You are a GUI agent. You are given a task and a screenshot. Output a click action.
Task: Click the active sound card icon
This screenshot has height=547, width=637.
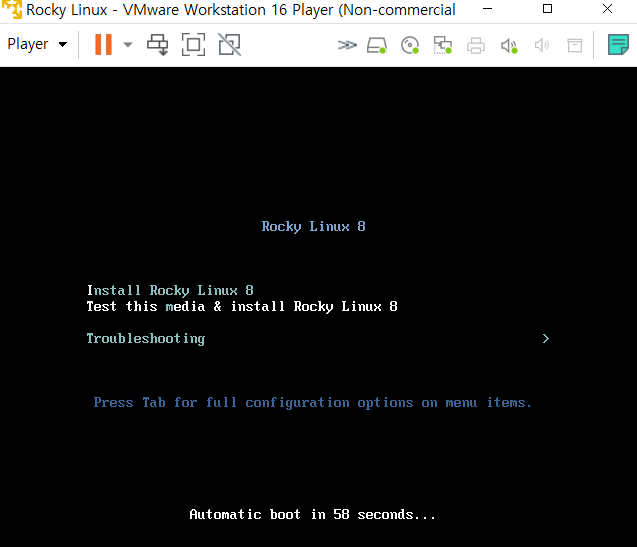(x=509, y=45)
